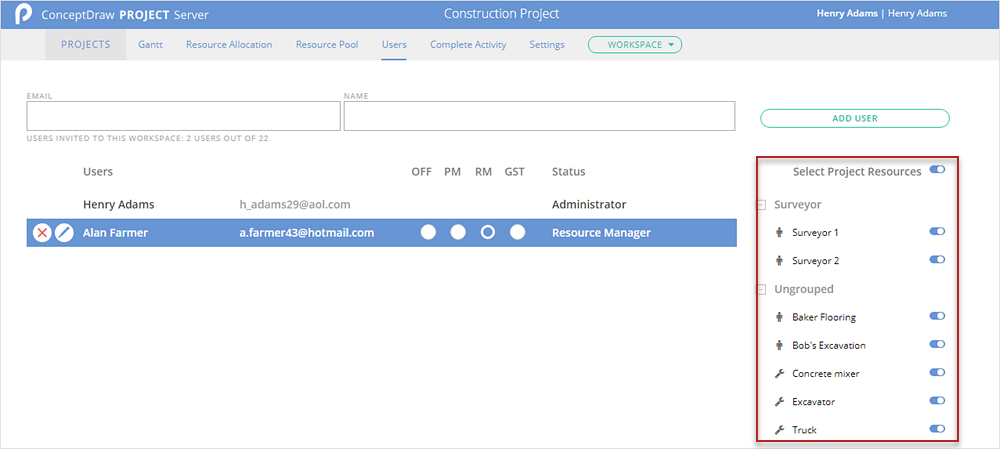
Task: Toggle the Select Project Resources master switch
Action: 937,170
